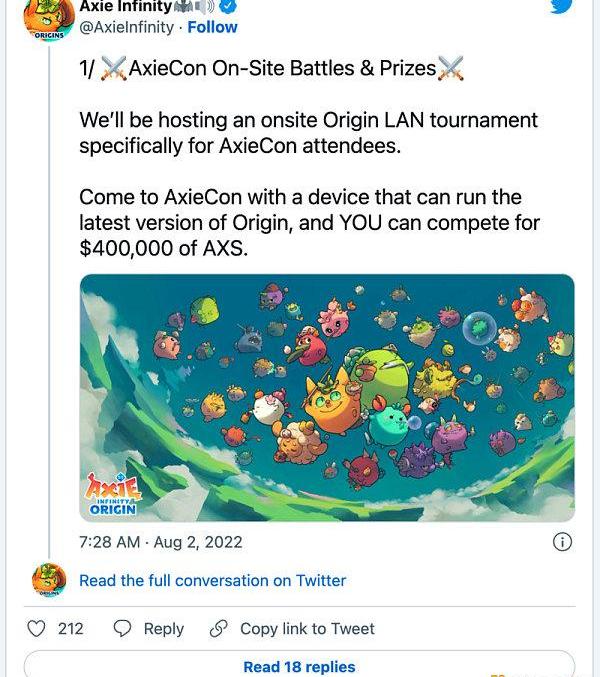Open the tweet info circle icon

562,542
